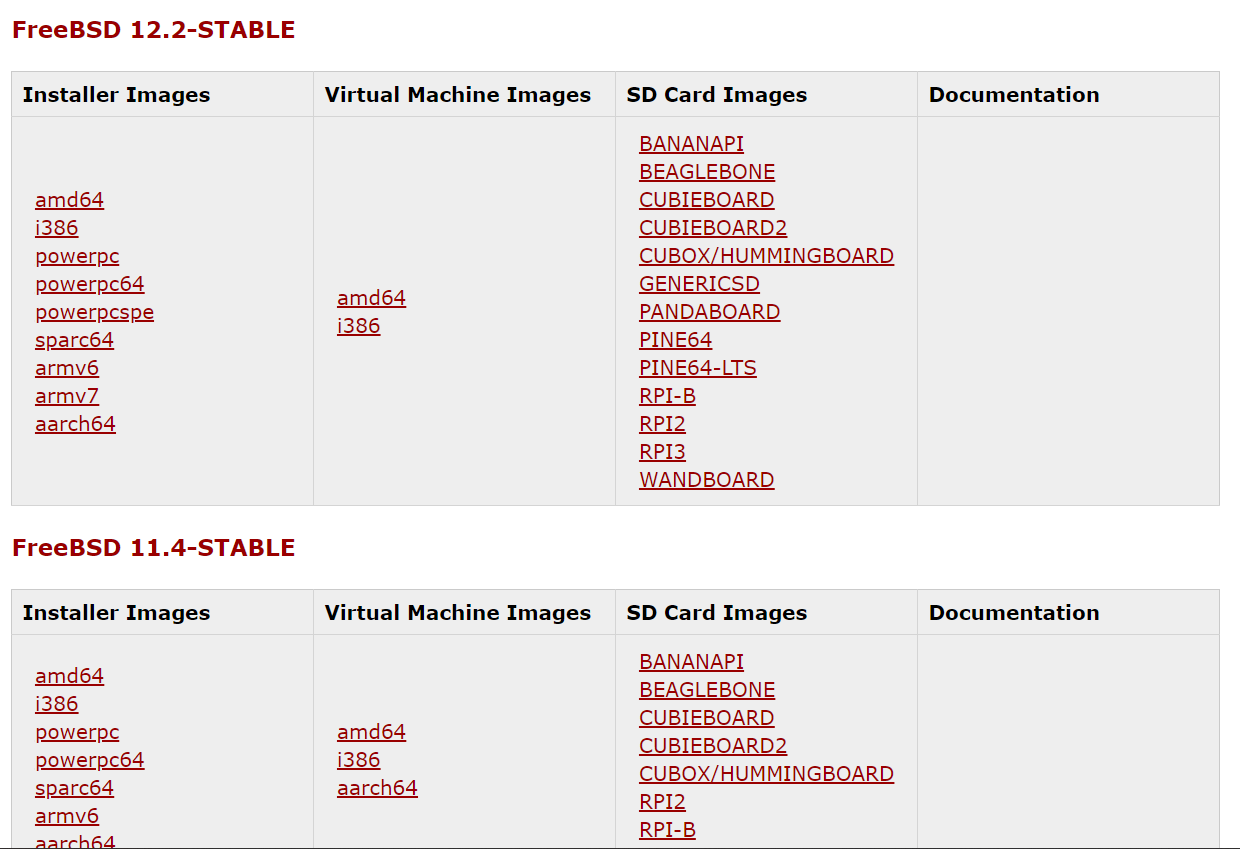Open the 12.2-STABLE amd64 installer image link
Image resolution: width=1240 pixels, height=849 pixels.
[x=69, y=200]
